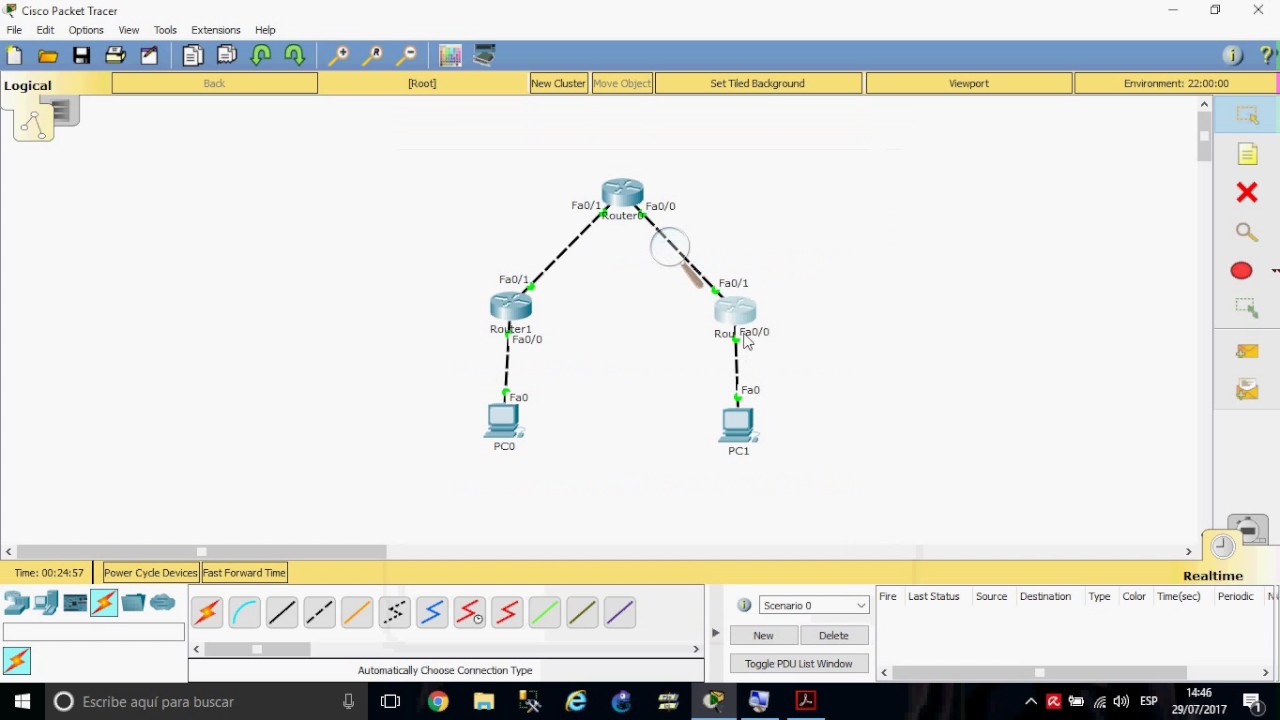Click the New Cluster button

pos(558,84)
